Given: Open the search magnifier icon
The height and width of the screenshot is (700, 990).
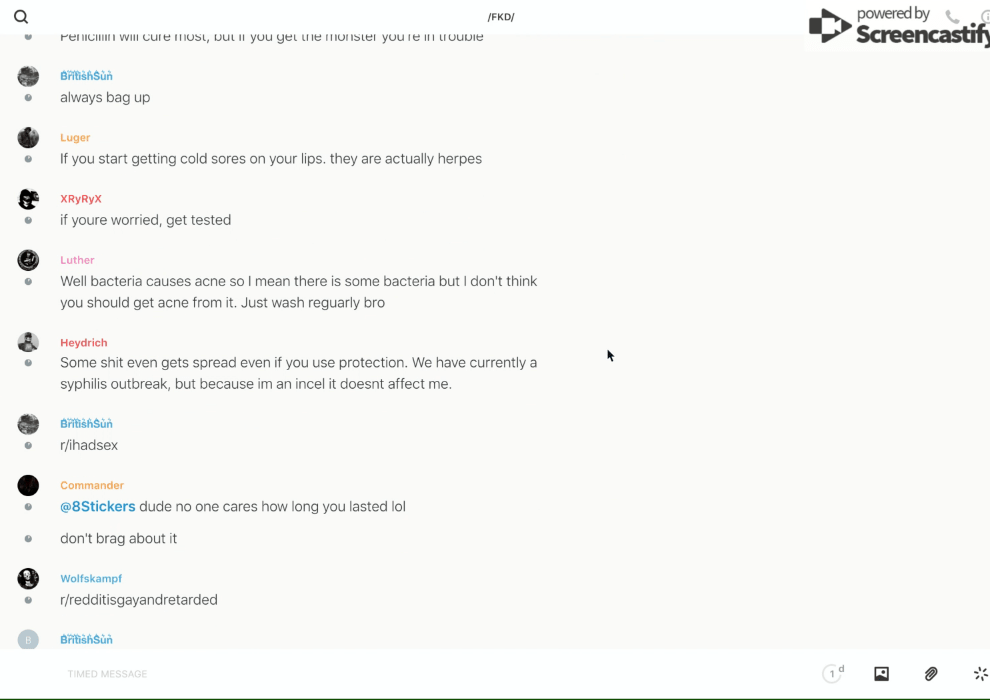Looking at the screenshot, I should point(21,17).
